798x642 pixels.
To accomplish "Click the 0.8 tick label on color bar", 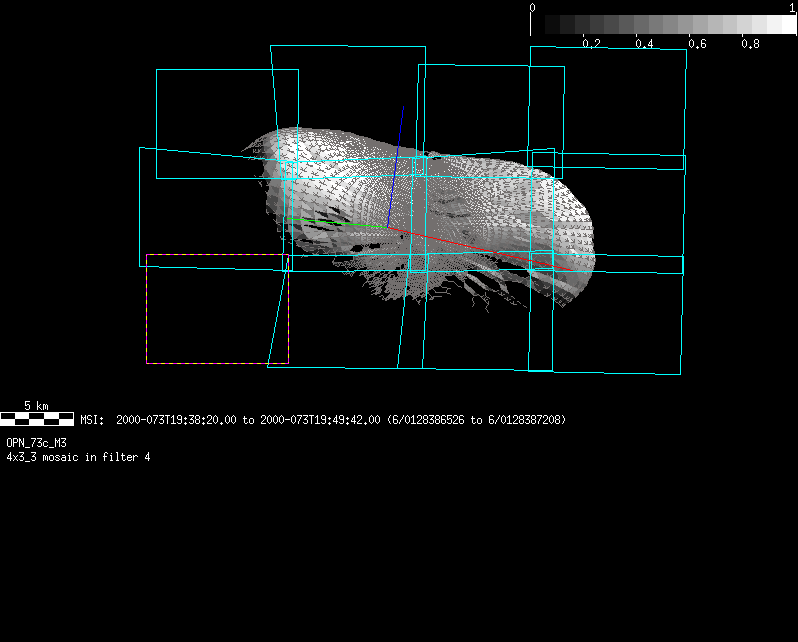I will pyautogui.click(x=750, y=44).
